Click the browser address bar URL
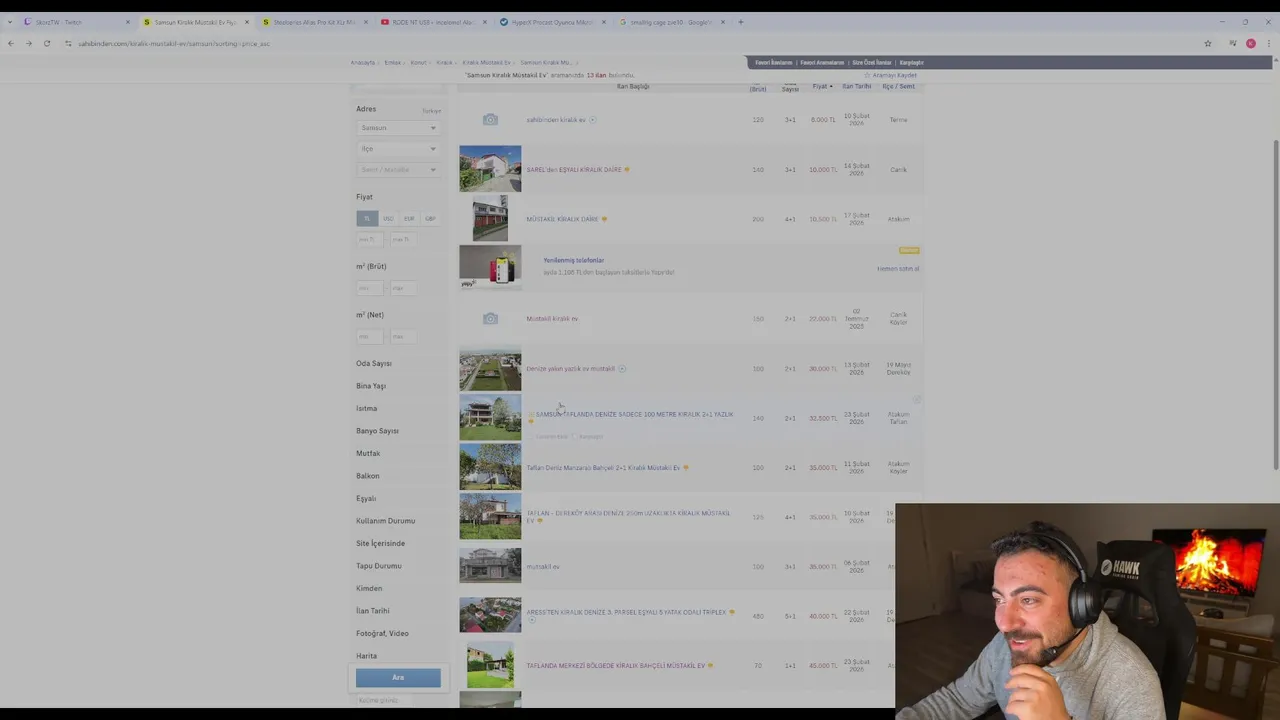Viewport: 1280px width, 720px height. click(174, 43)
